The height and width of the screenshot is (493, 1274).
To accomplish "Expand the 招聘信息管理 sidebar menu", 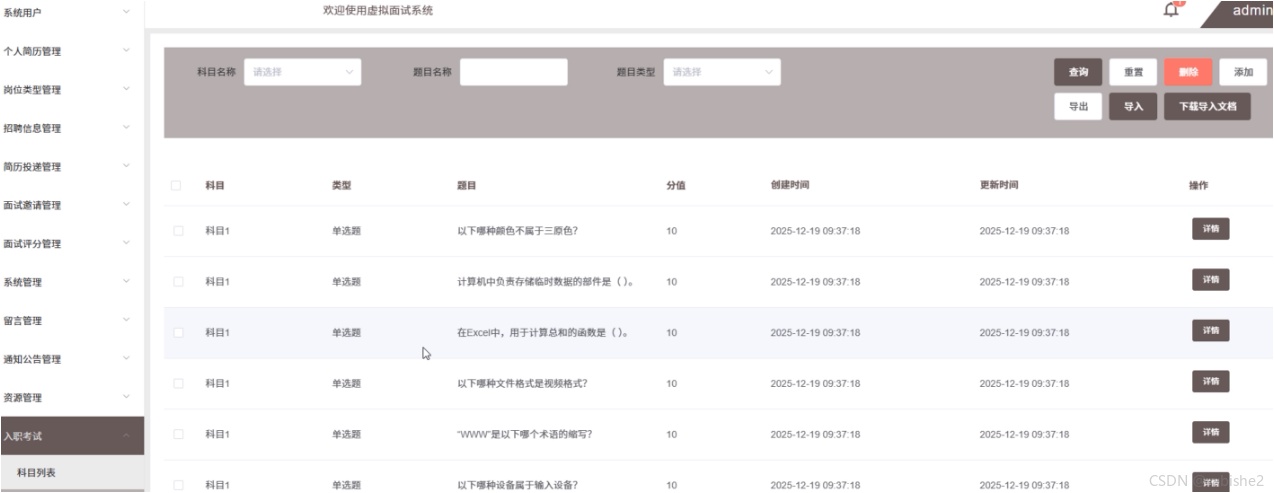I will [72, 128].
